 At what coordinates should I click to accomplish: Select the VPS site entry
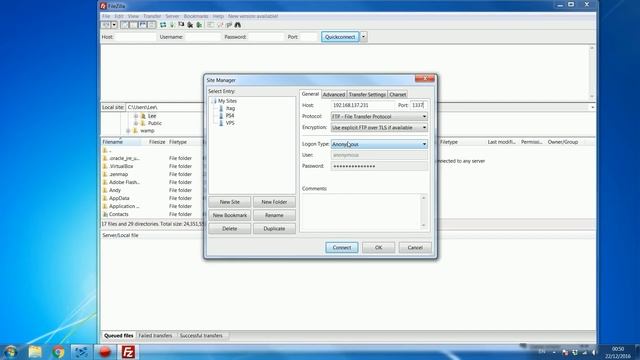tap(230, 123)
